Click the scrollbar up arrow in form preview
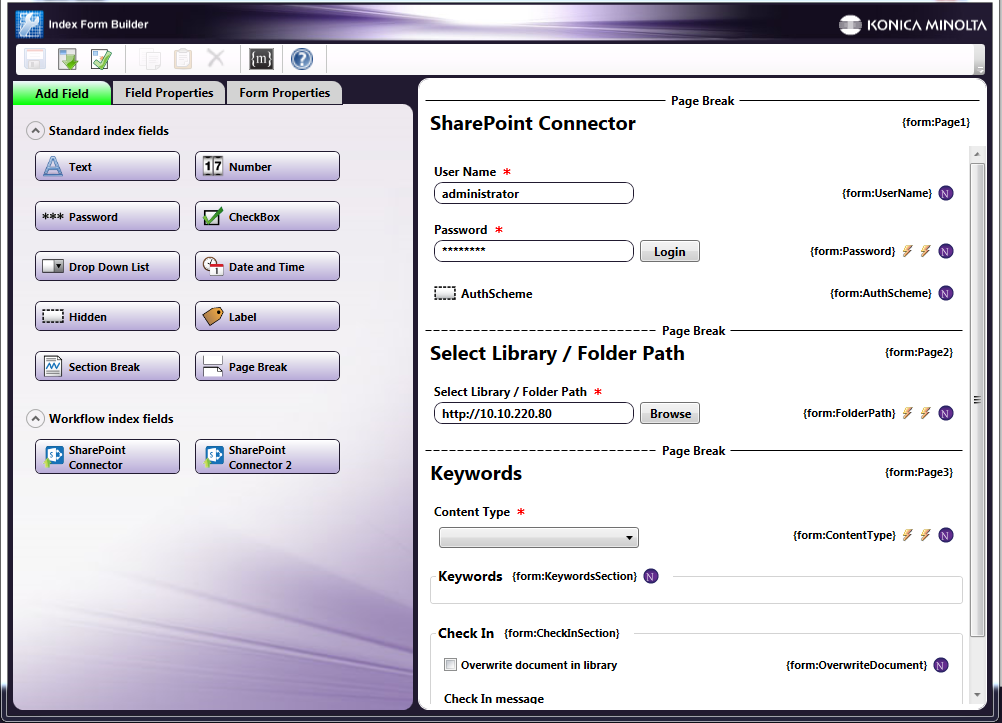 (x=977, y=154)
